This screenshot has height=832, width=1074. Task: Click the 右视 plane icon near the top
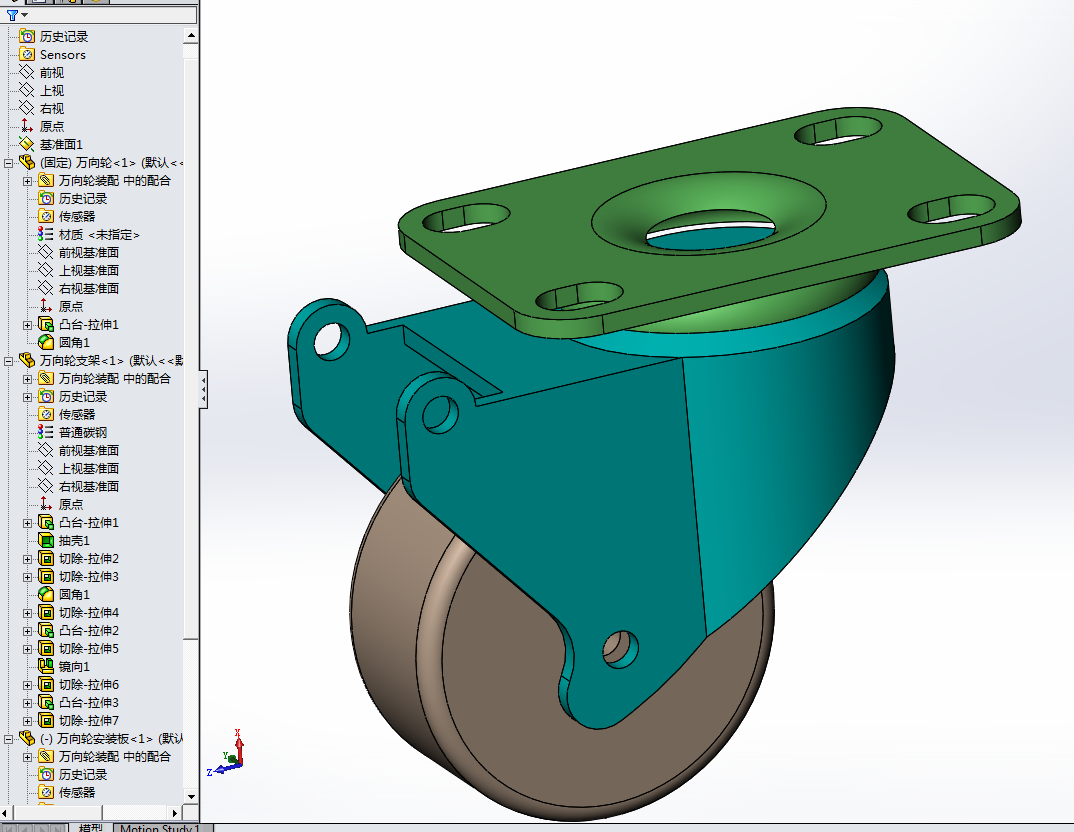[x=27, y=109]
